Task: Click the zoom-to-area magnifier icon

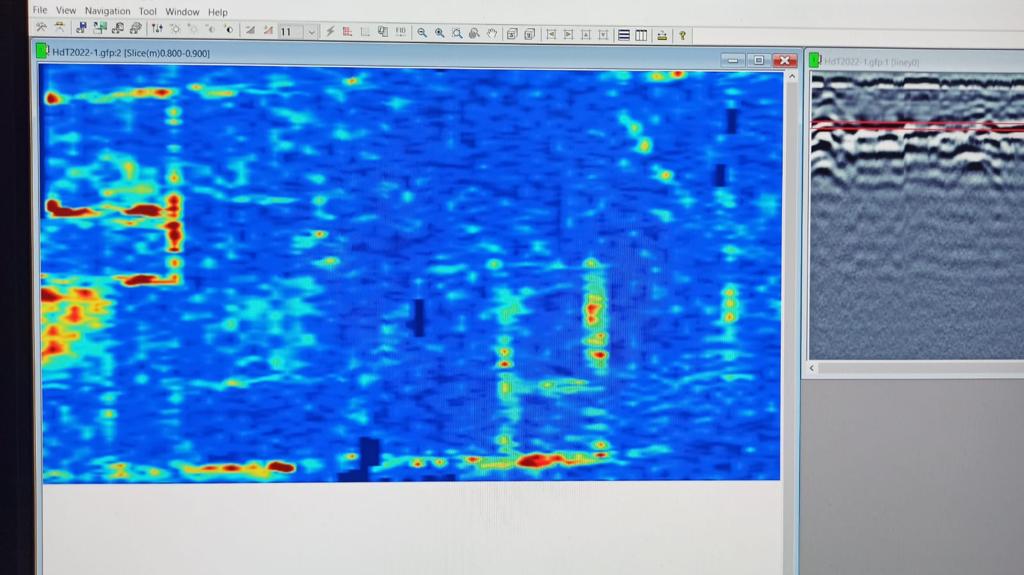Action: 457,33
